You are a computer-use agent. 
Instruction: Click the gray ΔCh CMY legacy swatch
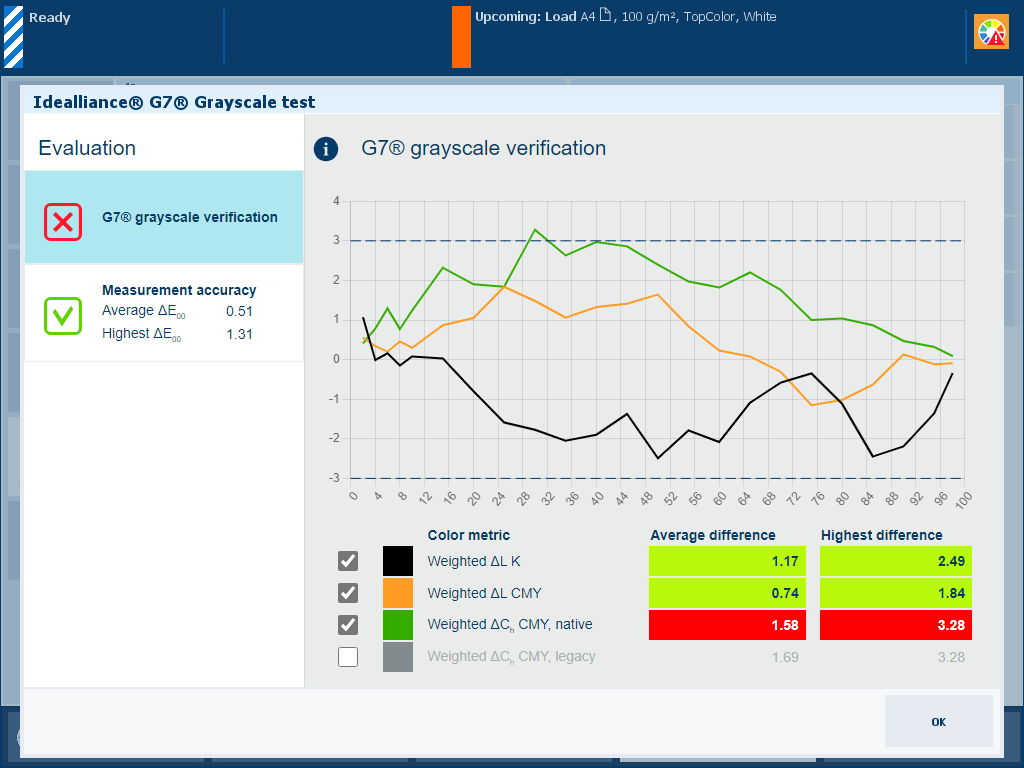[398, 657]
